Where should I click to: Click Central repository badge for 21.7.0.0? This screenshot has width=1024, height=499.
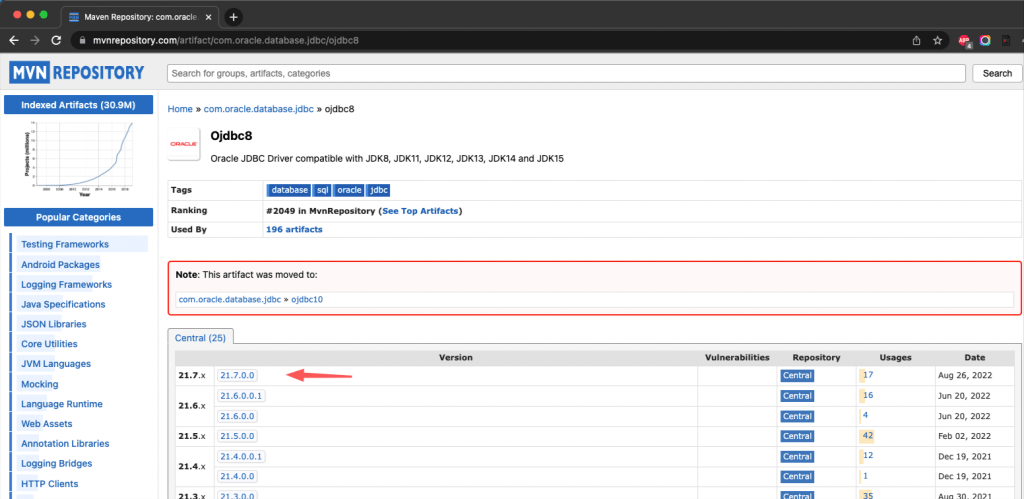tap(797, 376)
